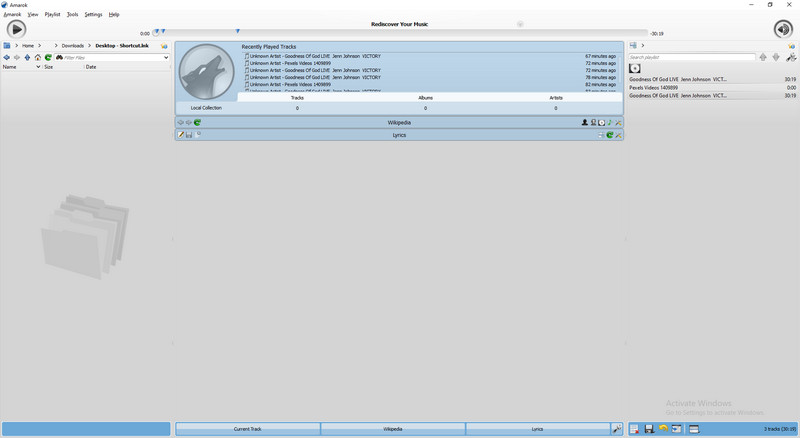Click Downloads in the breadcrumb path
The height and width of the screenshot is (438, 800).
[72, 45]
